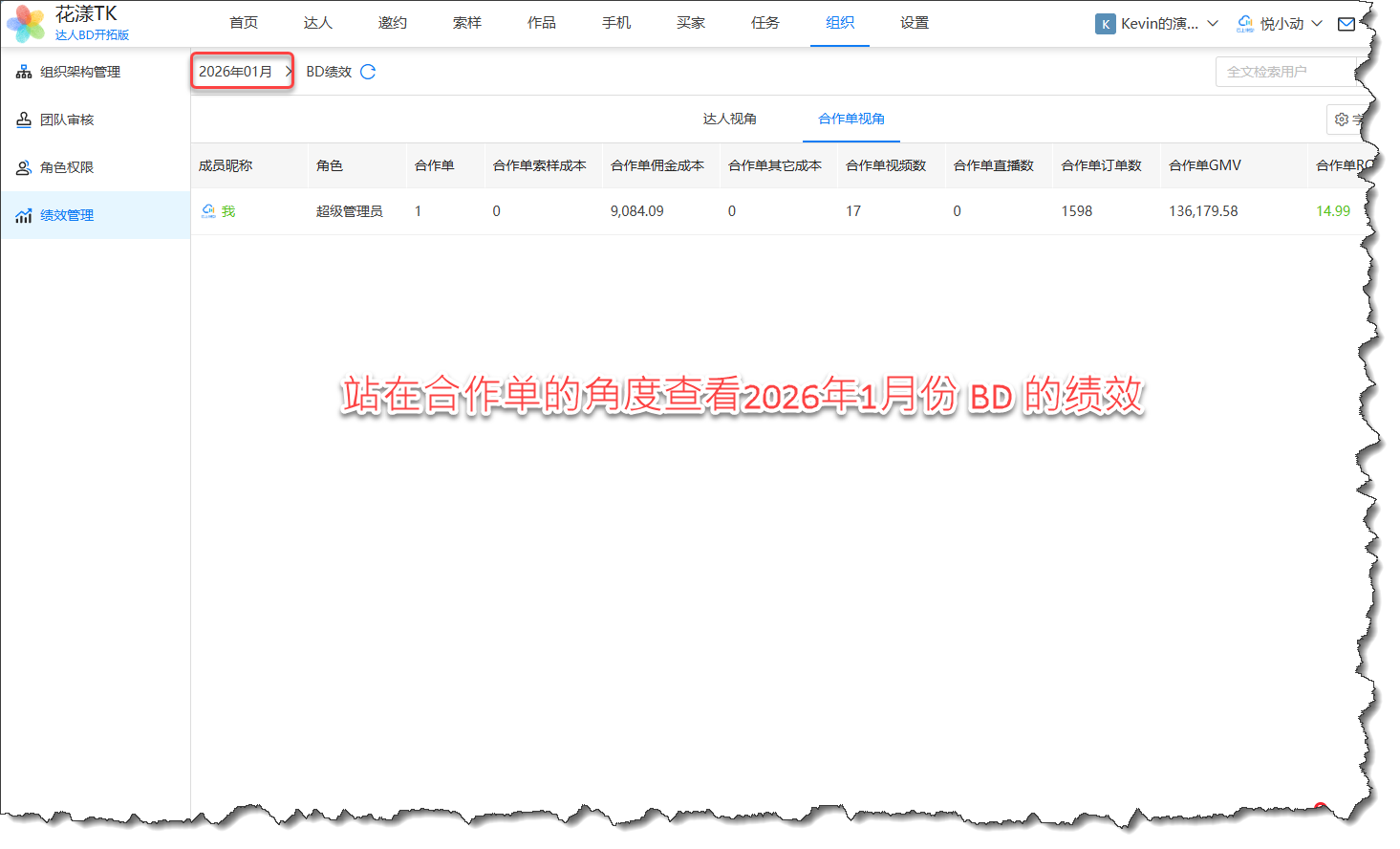Click the 角色权限 user icon
The image size is (1400, 849).
[x=24, y=167]
